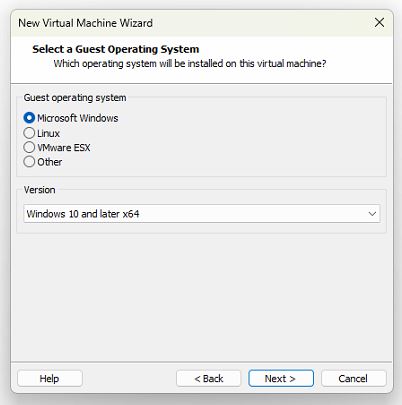Select the VMware ESX radio option
Viewport: 402px width, 405px height.
(x=29, y=147)
